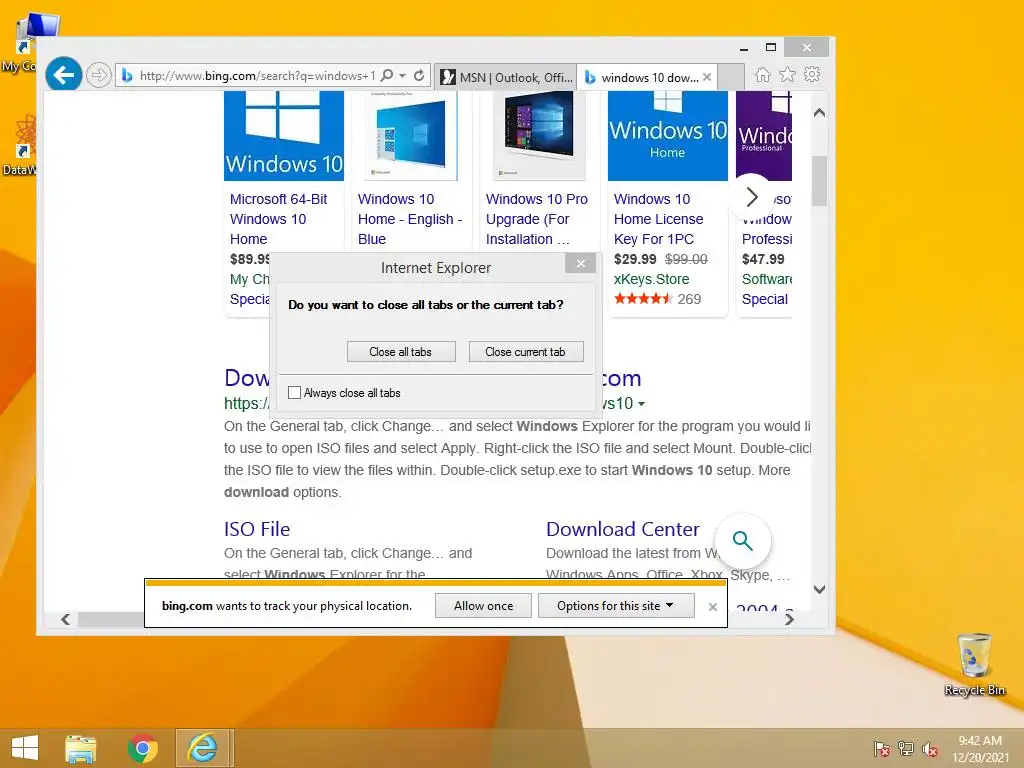Click the search magnifier in address bar
Viewport: 1024px width, 768px height.
(x=387, y=76)
